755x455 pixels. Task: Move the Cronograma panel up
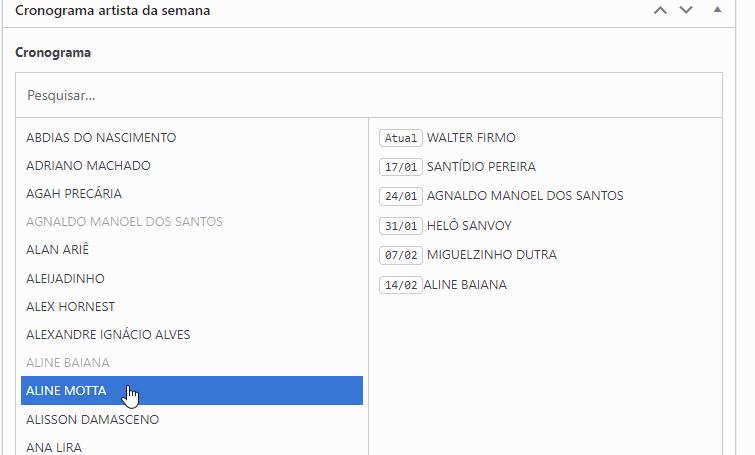pos(659,10)
